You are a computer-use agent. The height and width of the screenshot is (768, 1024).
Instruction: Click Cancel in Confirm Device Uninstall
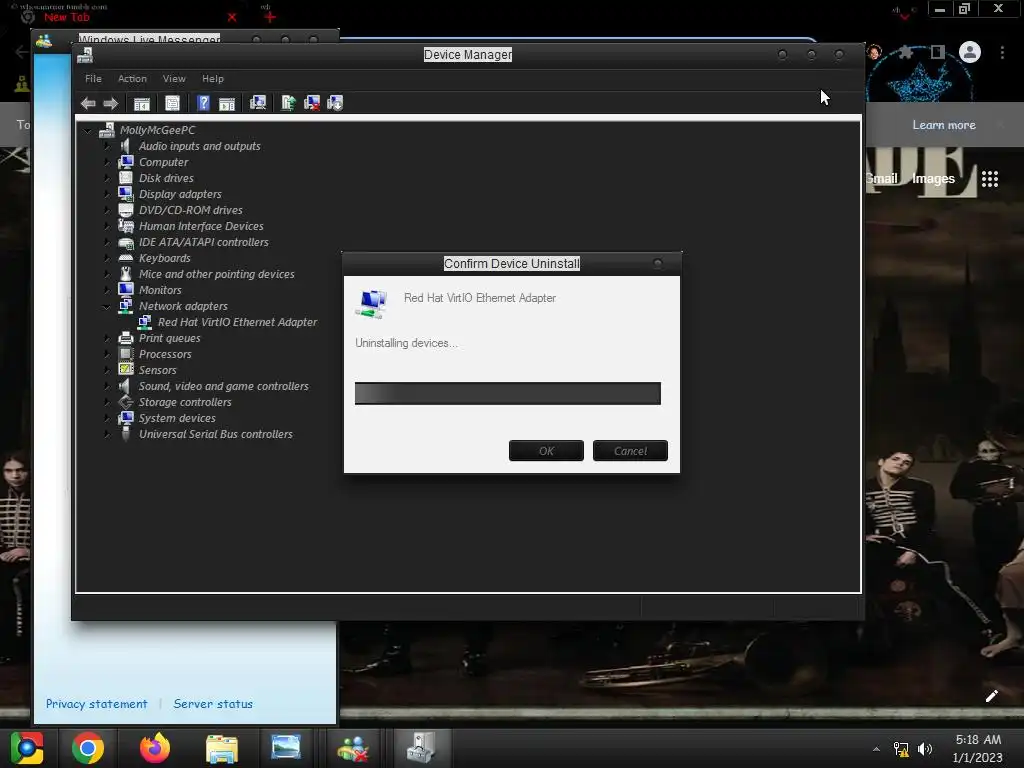click(630, 451)
